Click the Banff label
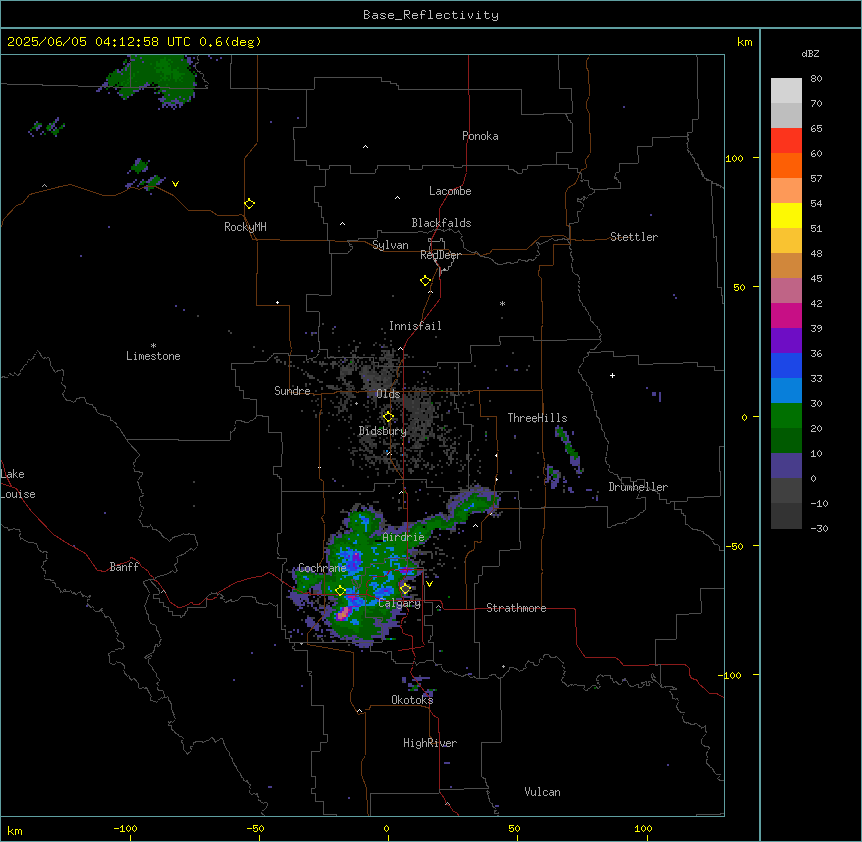The width and height of the screenshot is (862, 842). pyautogui.click(x=124, y=567)
